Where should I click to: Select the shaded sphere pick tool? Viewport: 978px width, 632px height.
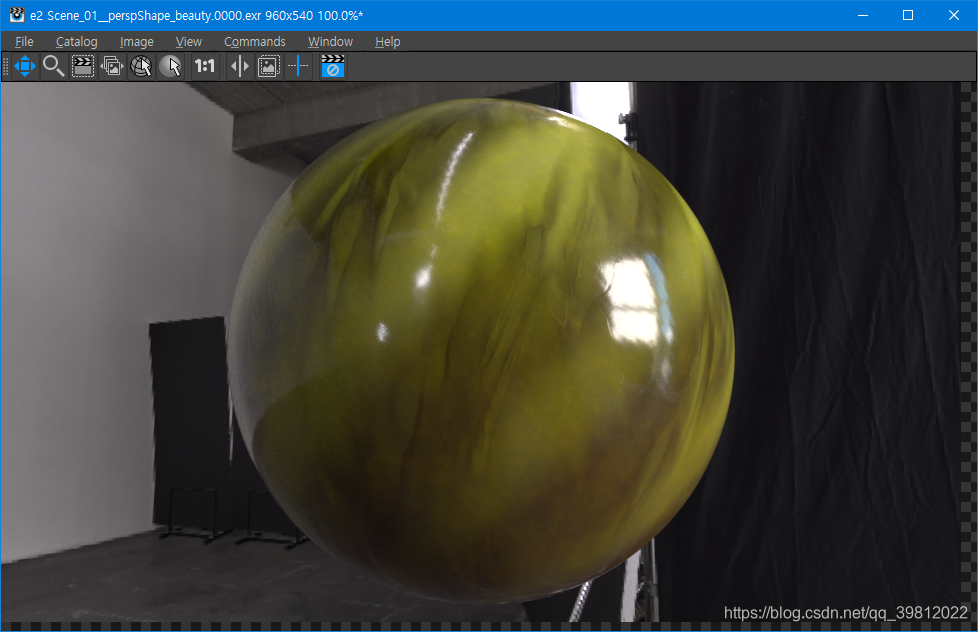click(170, 66)
